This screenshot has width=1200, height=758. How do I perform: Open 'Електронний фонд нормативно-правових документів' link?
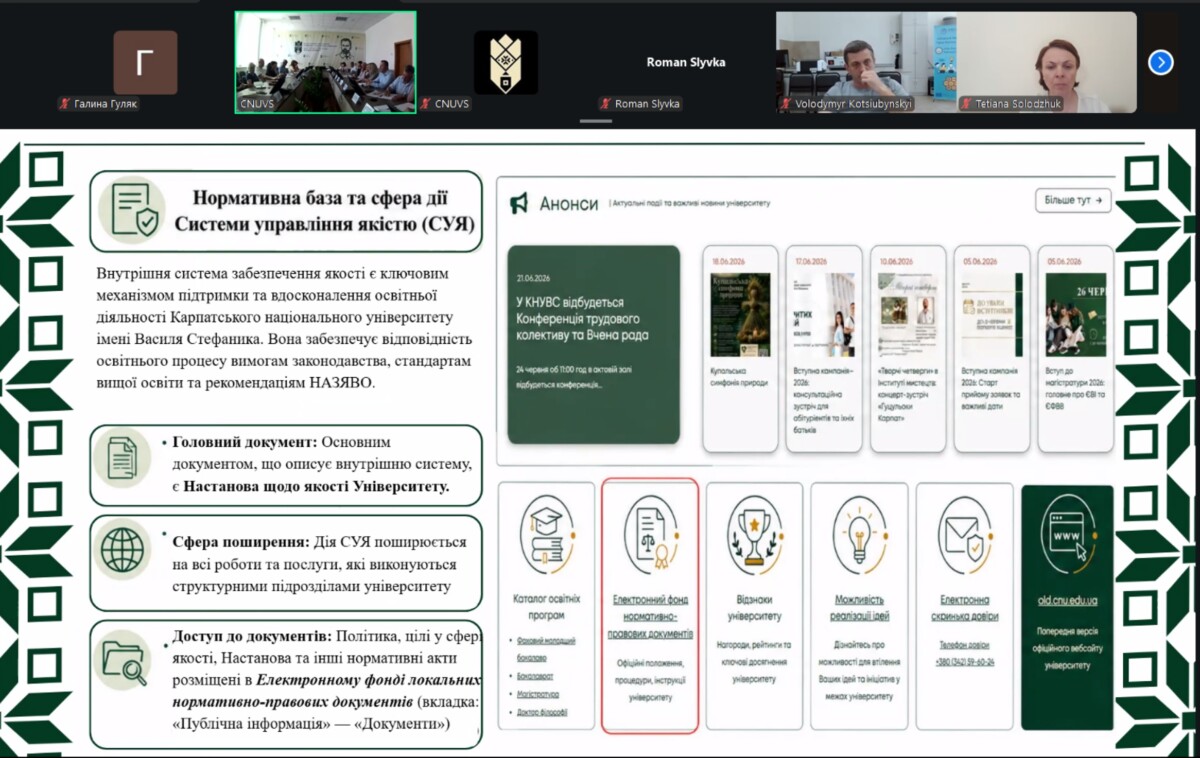pos(650,616)
